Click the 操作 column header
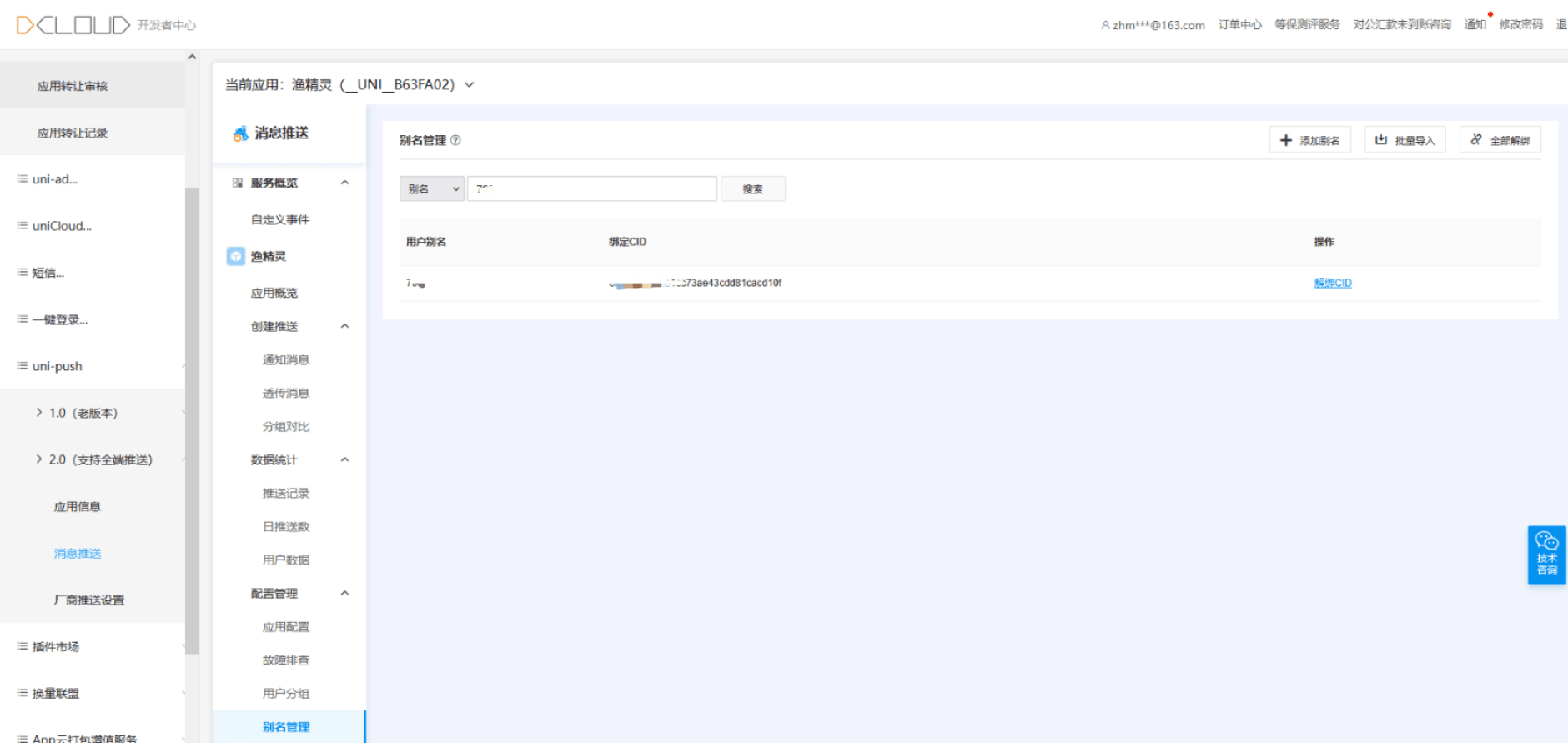 click(1324, 242)
